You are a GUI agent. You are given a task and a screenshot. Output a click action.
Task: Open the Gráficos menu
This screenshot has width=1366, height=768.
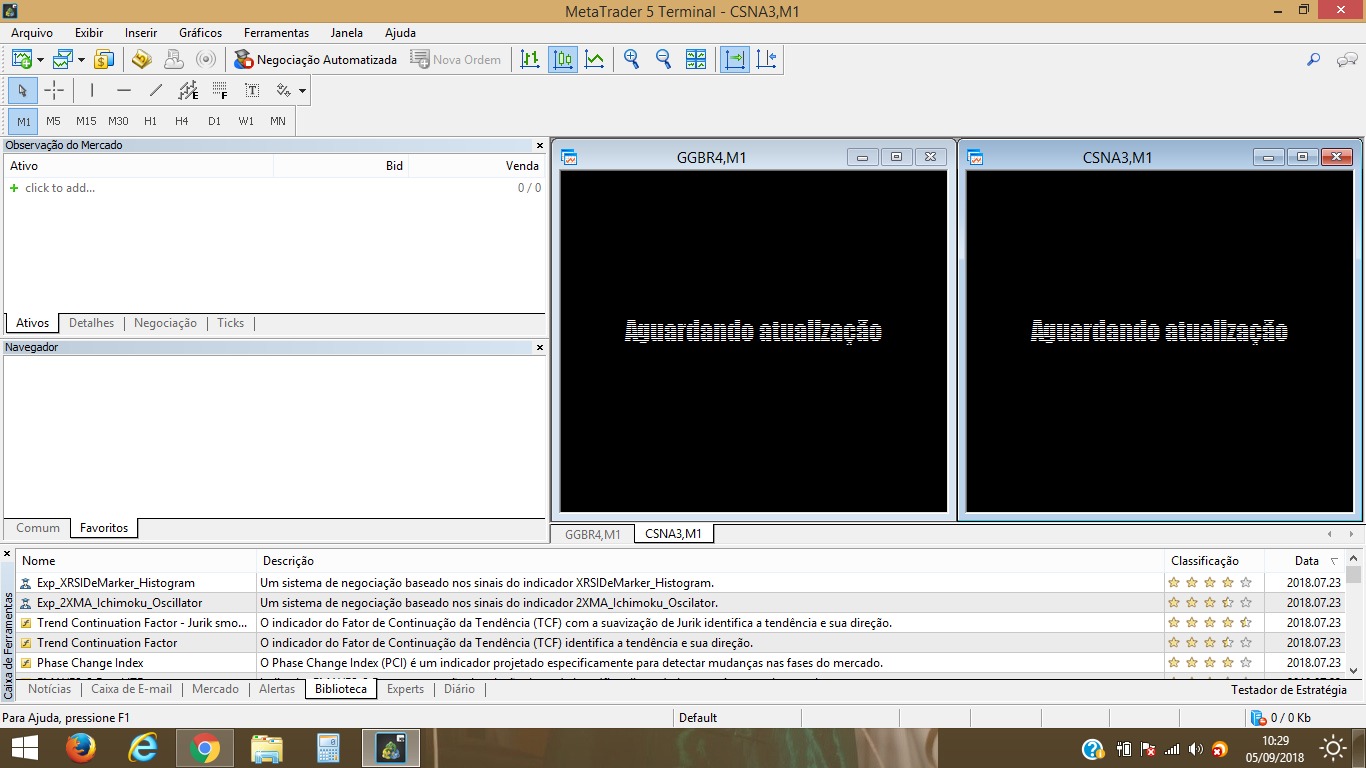tap(199, 33)
